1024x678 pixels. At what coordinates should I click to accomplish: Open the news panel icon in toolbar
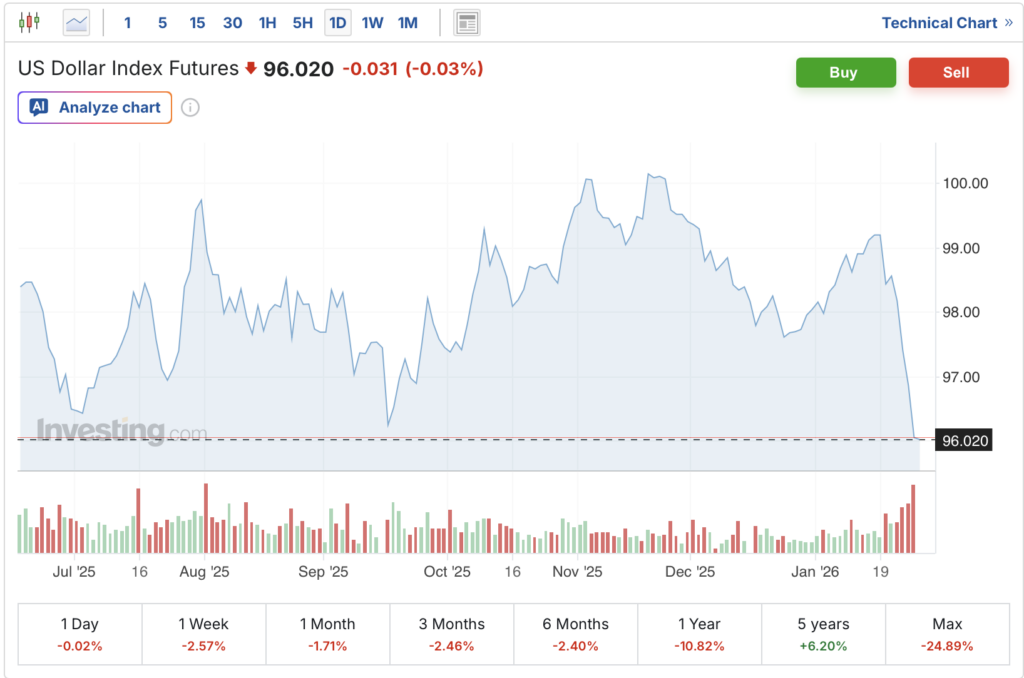click(466, 22)
